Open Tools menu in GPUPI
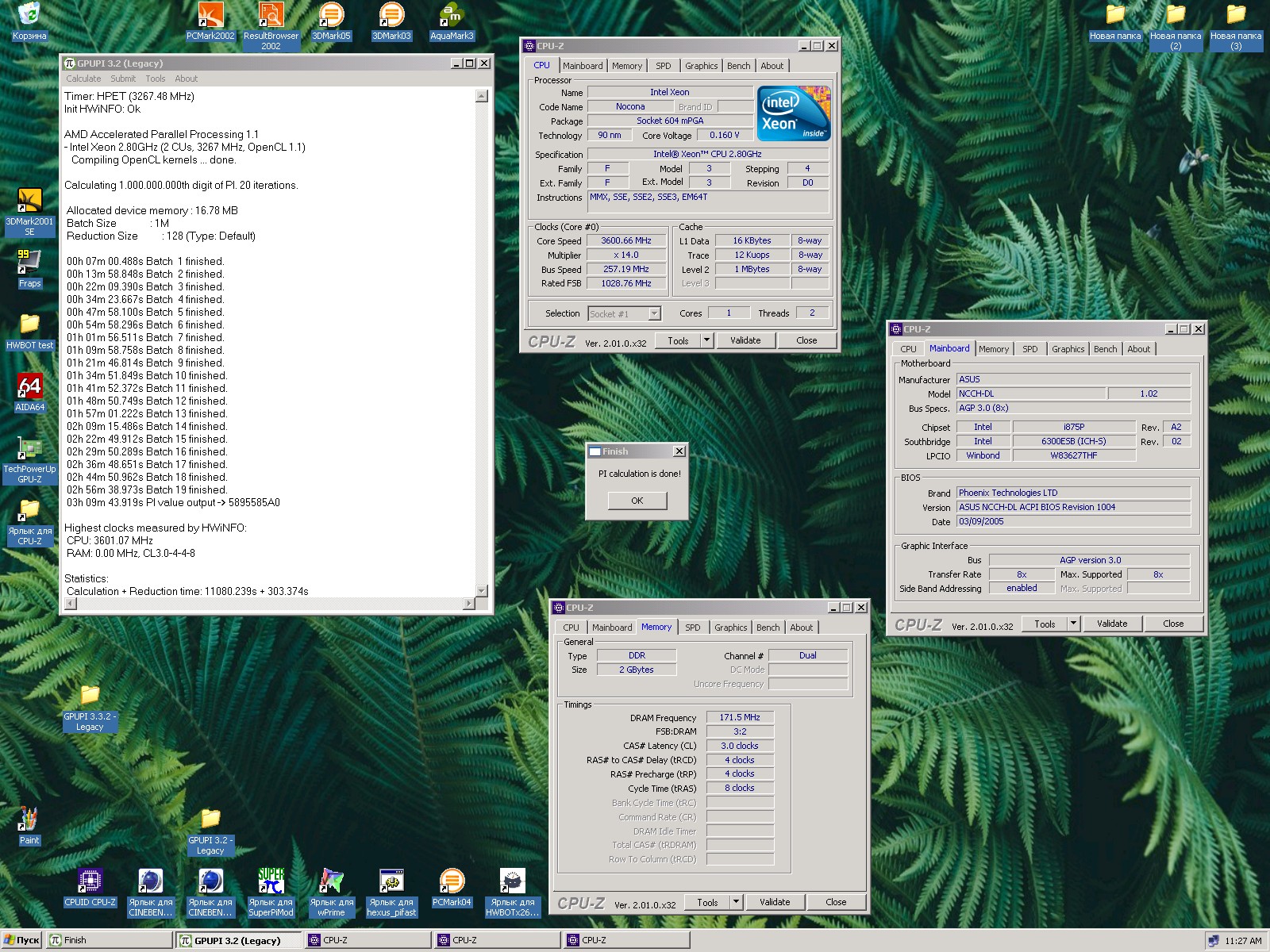Image resolution: width=1270 pixels, height=952 pixels. coord(156,79)
